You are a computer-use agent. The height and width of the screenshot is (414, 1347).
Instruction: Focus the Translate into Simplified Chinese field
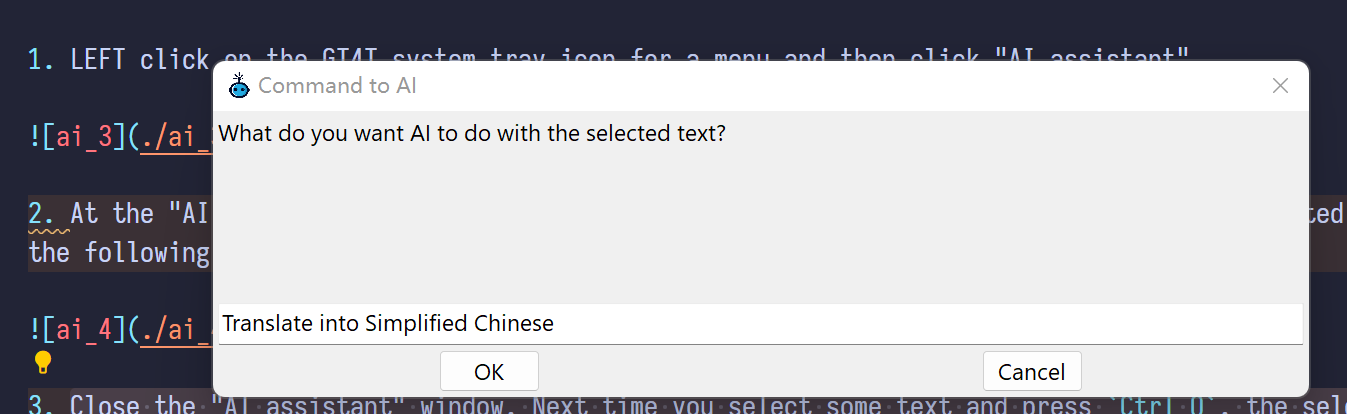pos(760,324)
